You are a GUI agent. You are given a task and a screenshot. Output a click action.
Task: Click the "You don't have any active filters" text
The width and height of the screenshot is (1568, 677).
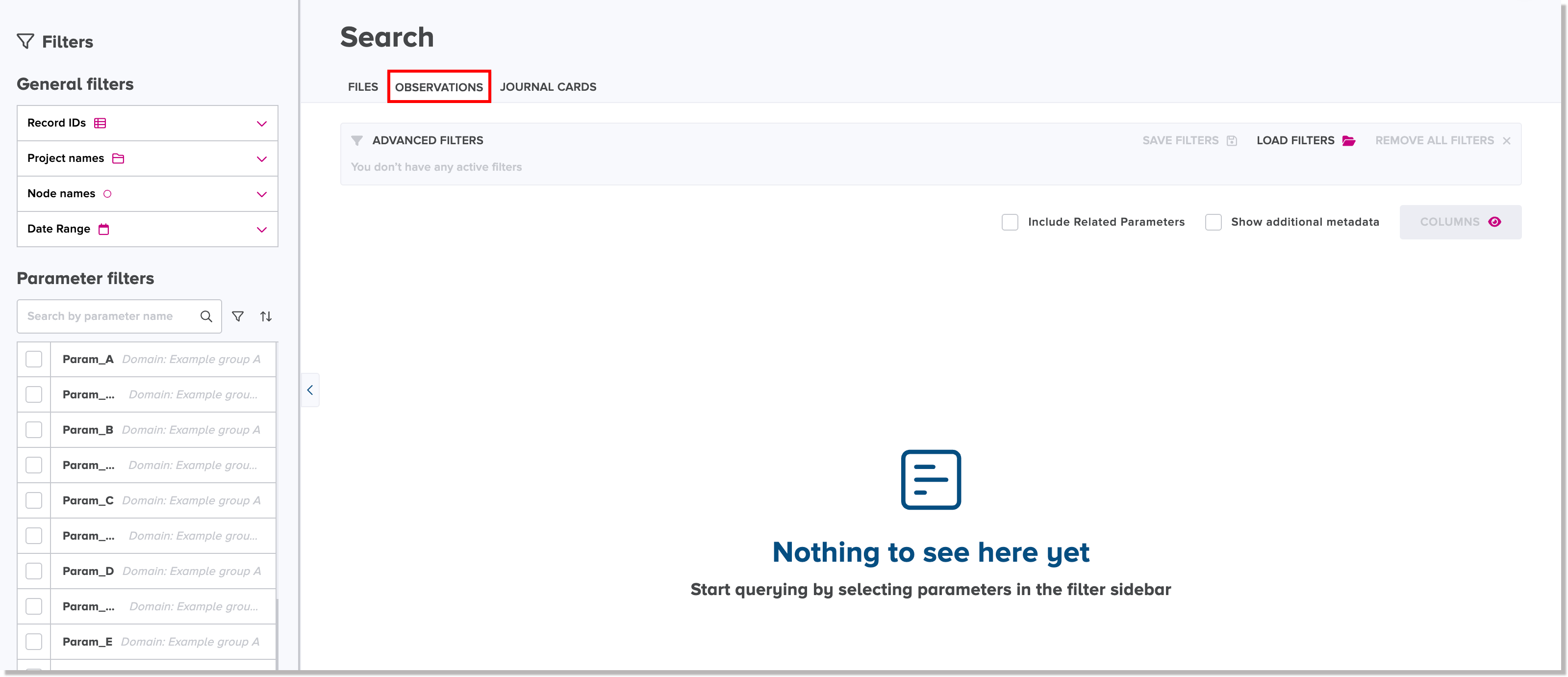436,167
